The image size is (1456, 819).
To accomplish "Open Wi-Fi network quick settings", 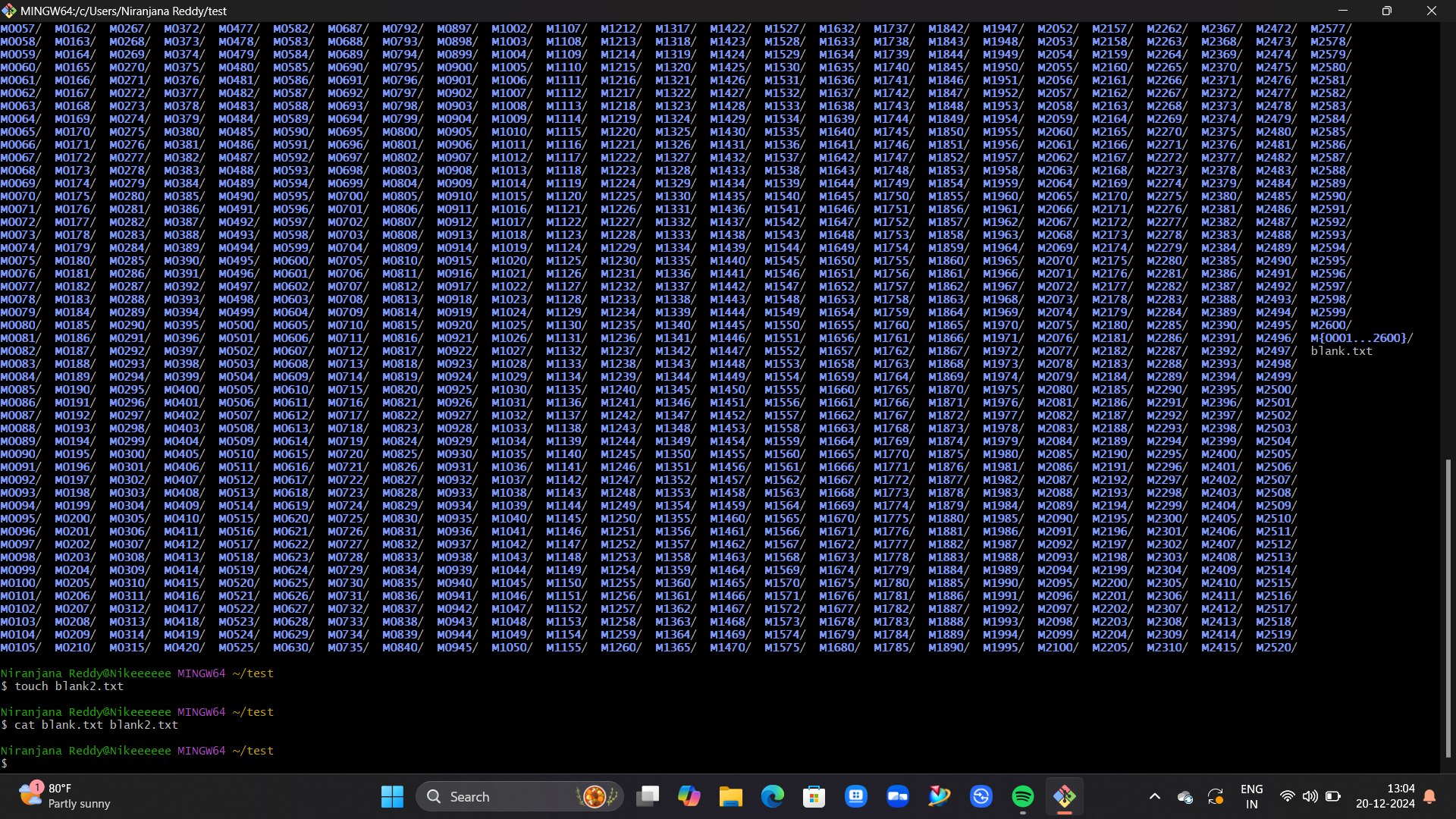I will click(x=1287, y=796).
